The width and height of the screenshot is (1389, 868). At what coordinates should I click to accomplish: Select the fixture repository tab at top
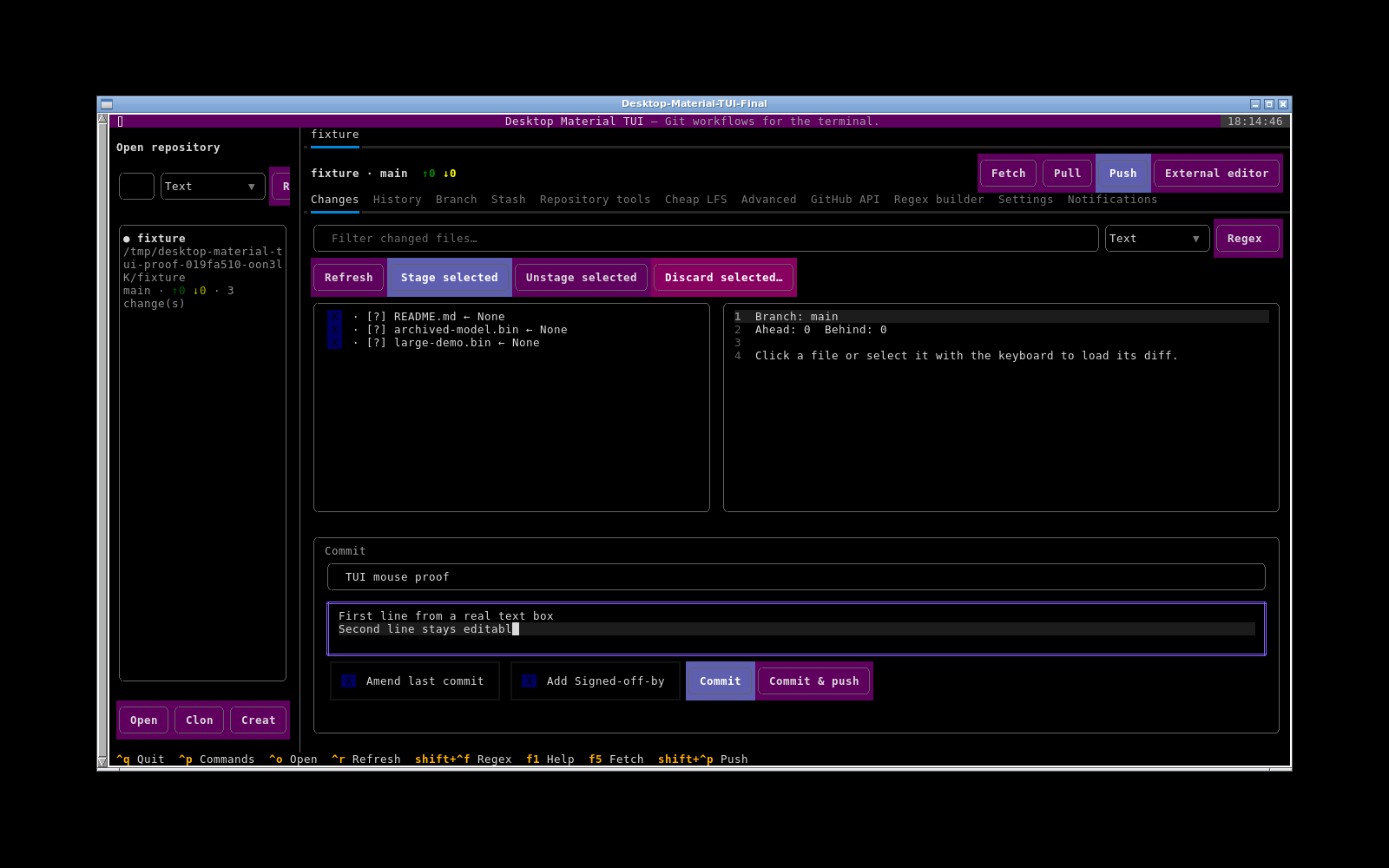point(335,135)
